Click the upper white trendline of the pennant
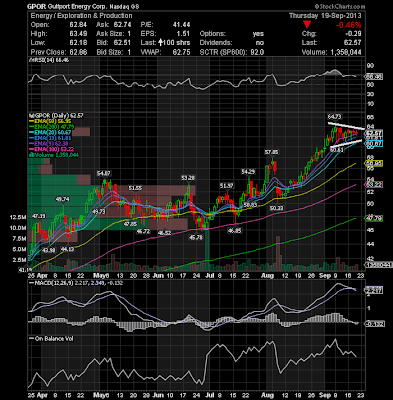The image size is (393, 400). (345, 126)
